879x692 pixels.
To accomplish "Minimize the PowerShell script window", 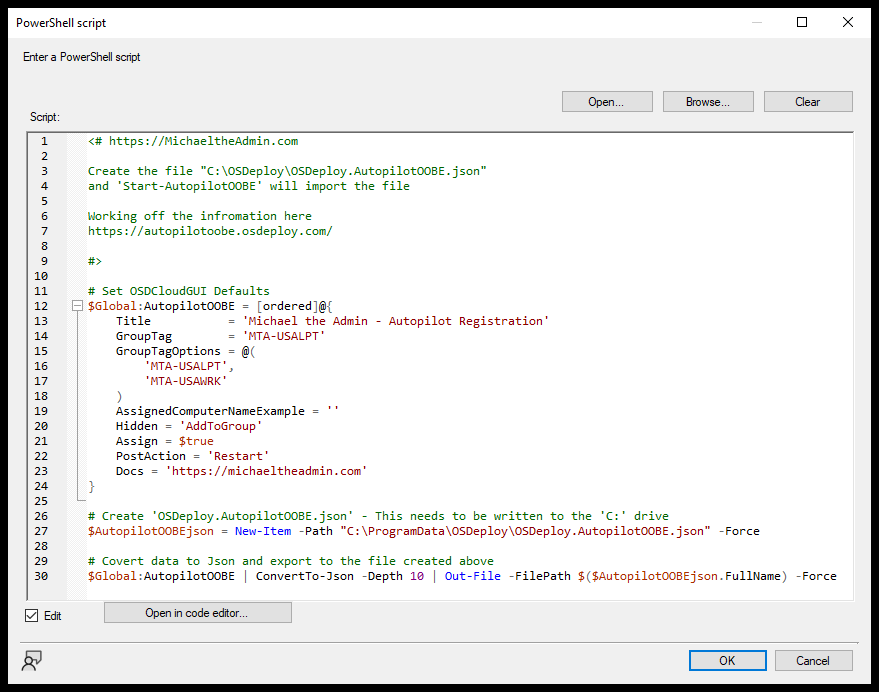I will (x=756, y=22).
